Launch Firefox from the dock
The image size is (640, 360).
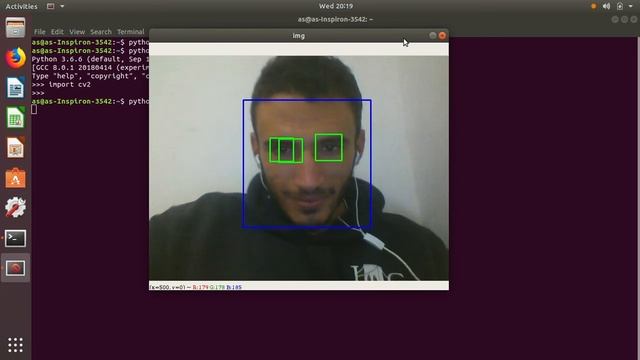click(15, 58)
